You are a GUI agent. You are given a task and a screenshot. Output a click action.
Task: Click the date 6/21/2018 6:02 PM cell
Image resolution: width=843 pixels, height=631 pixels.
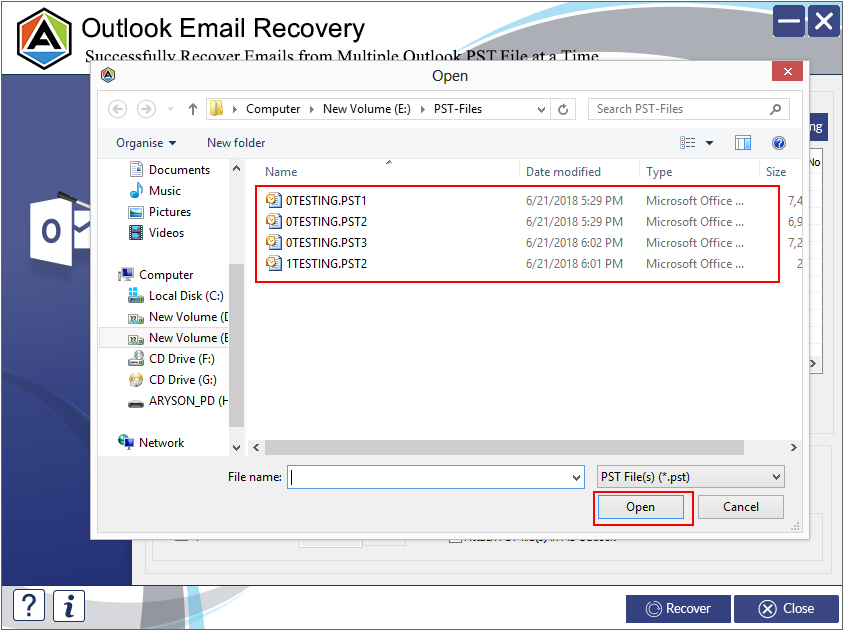pyautogui.click(x=574, y=243)
